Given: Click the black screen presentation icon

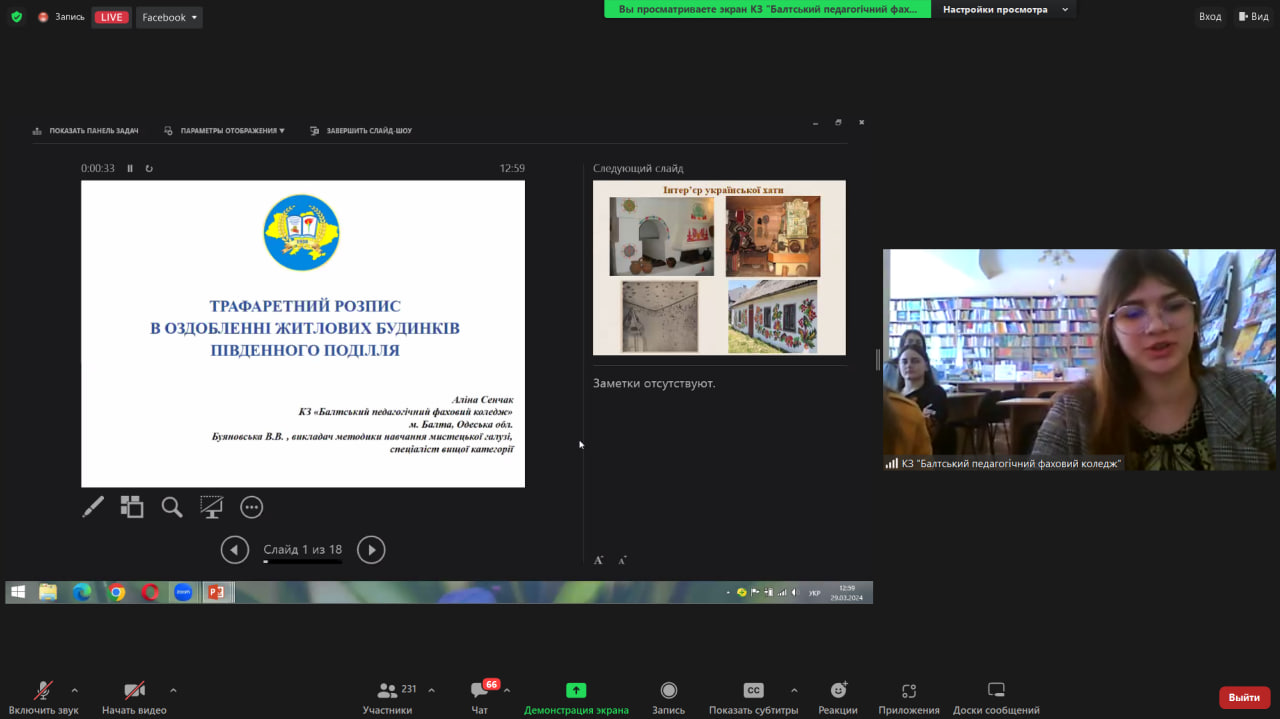Looking at the screenshot, I should point(211,507).
